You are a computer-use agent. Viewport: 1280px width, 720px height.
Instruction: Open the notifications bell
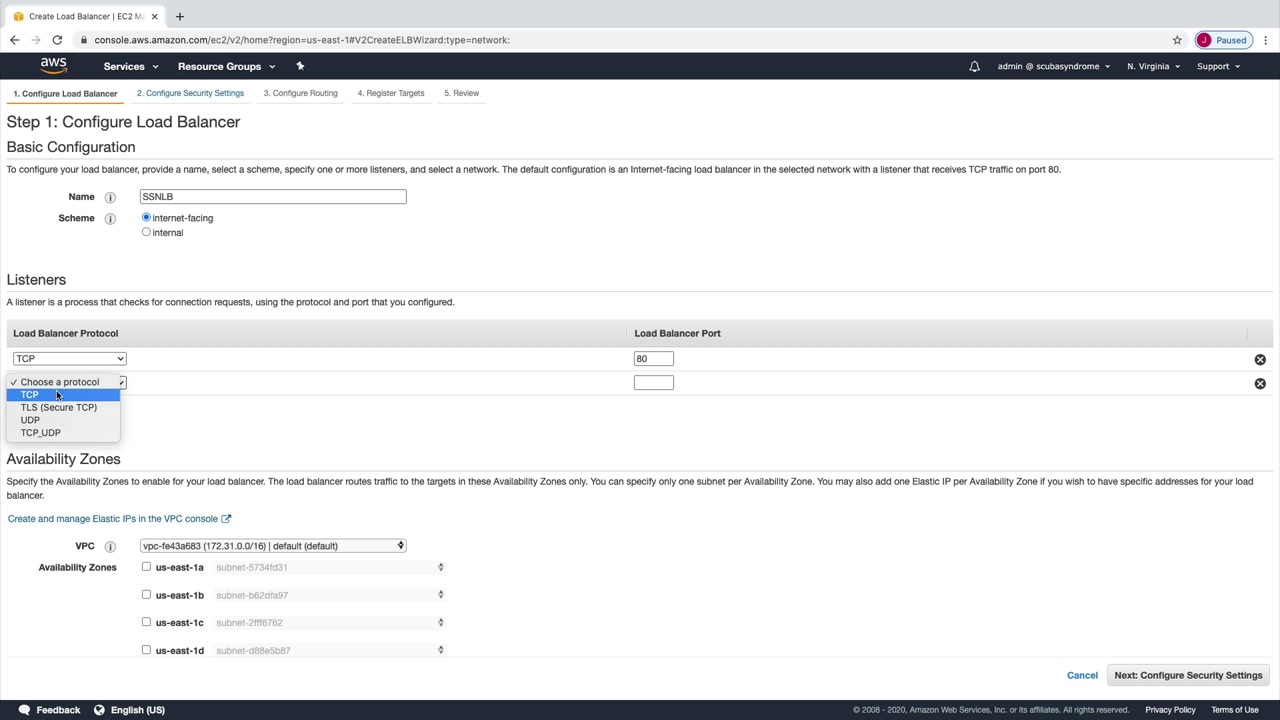(974, 67)
